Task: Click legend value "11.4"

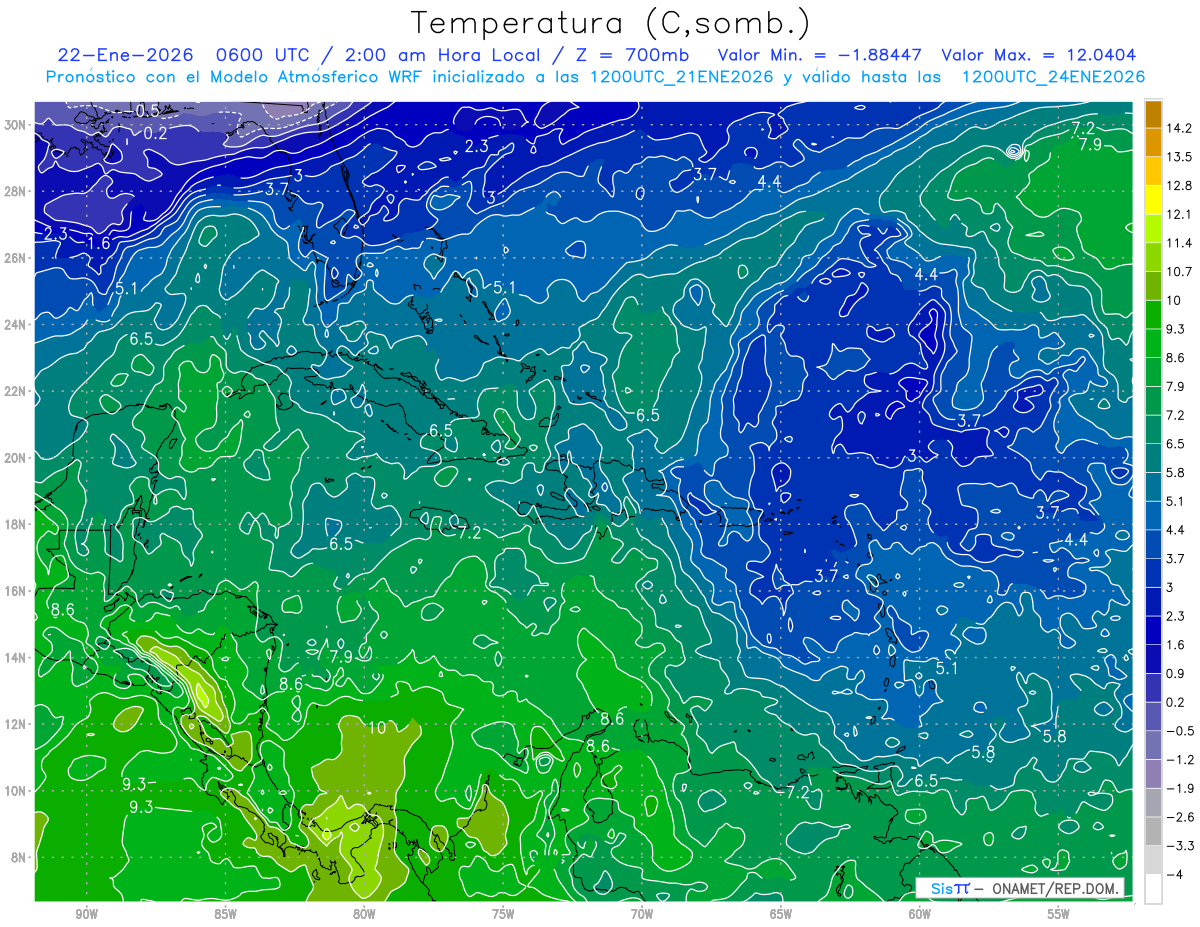Action: [x=1181, y=243]
